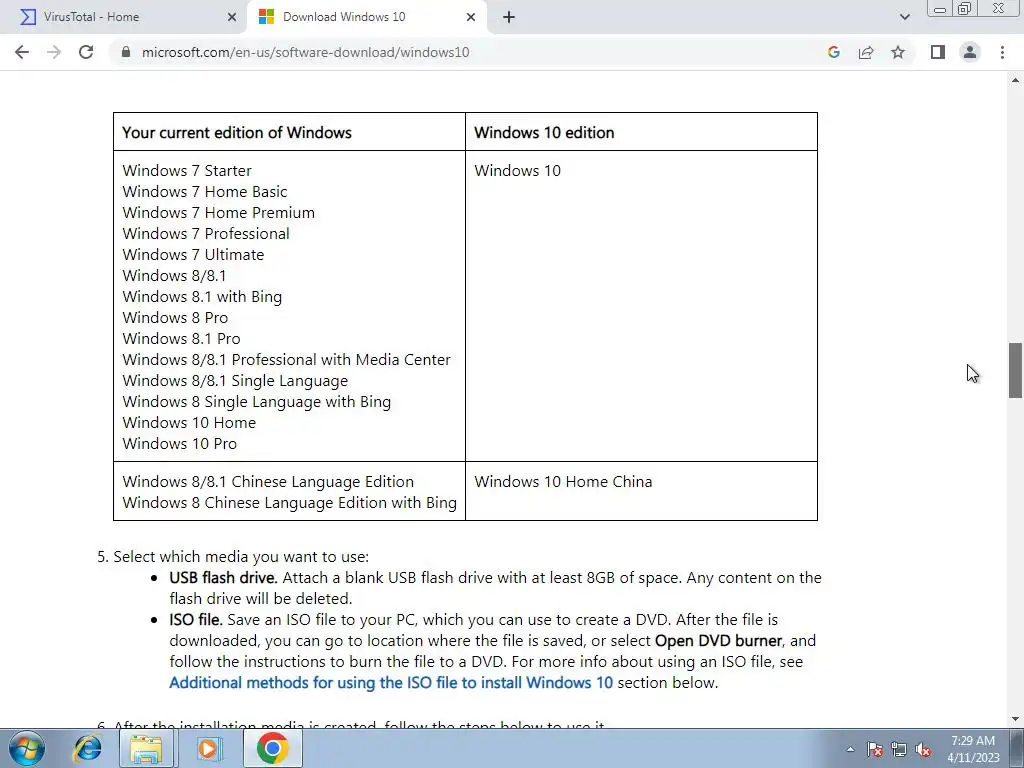The width and height of the screenshot is (1024, 768).
Task: Open the muted volume tray icon
Action: (x=923, y=749)
